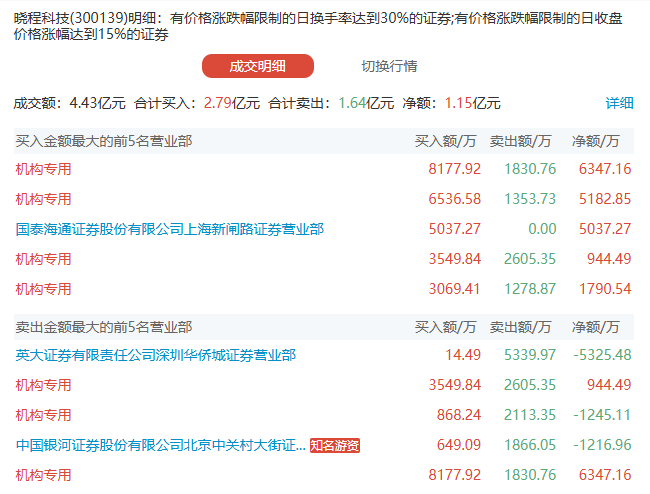Click the buy amount 14.49

[x=463, y=355]
